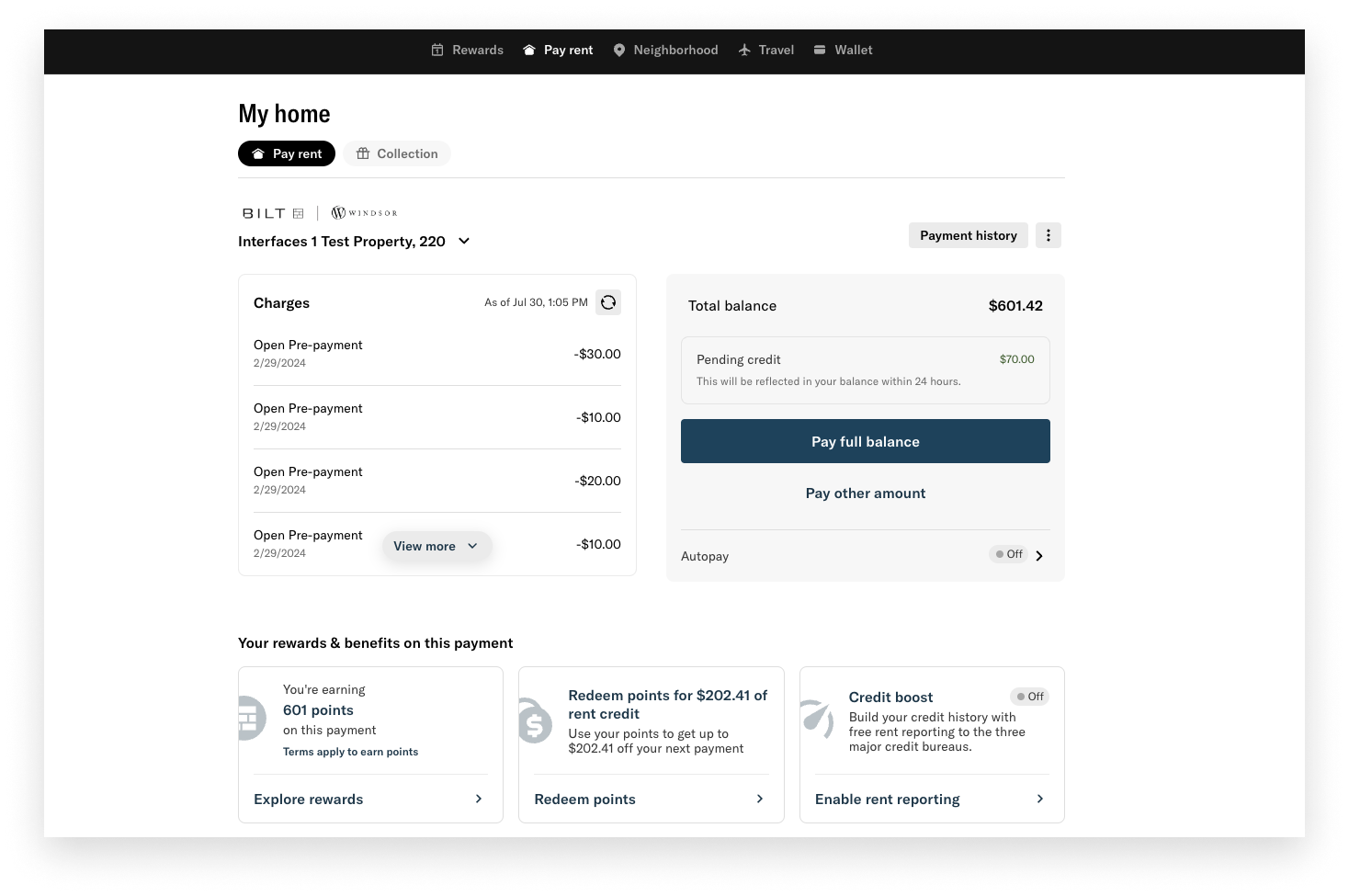Viewport: 1349px width, 896px height.
Task: Open Payment history
Action: (x=968, y=235)
